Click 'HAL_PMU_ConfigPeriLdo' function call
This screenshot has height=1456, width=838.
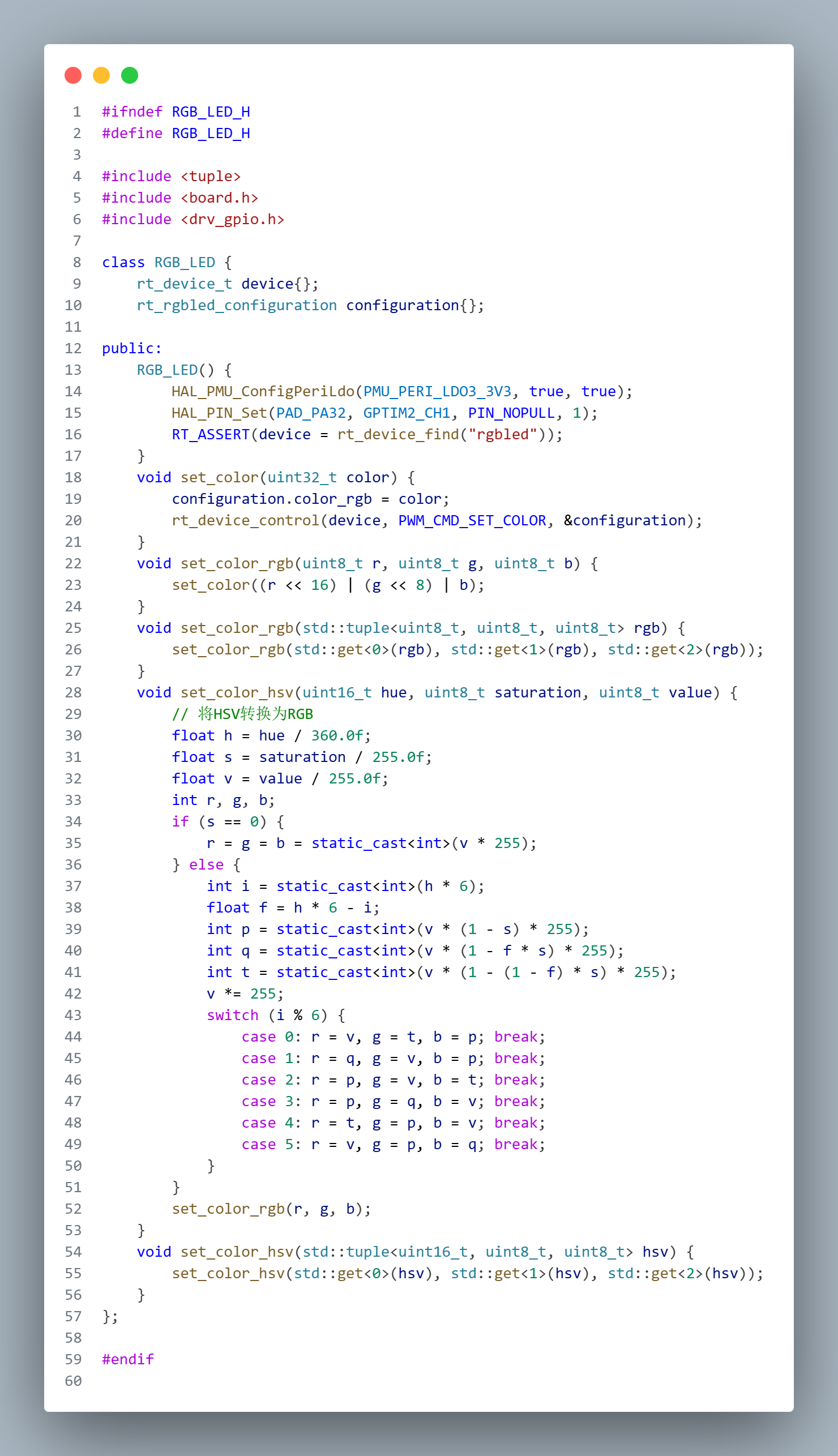click(263, 392)
